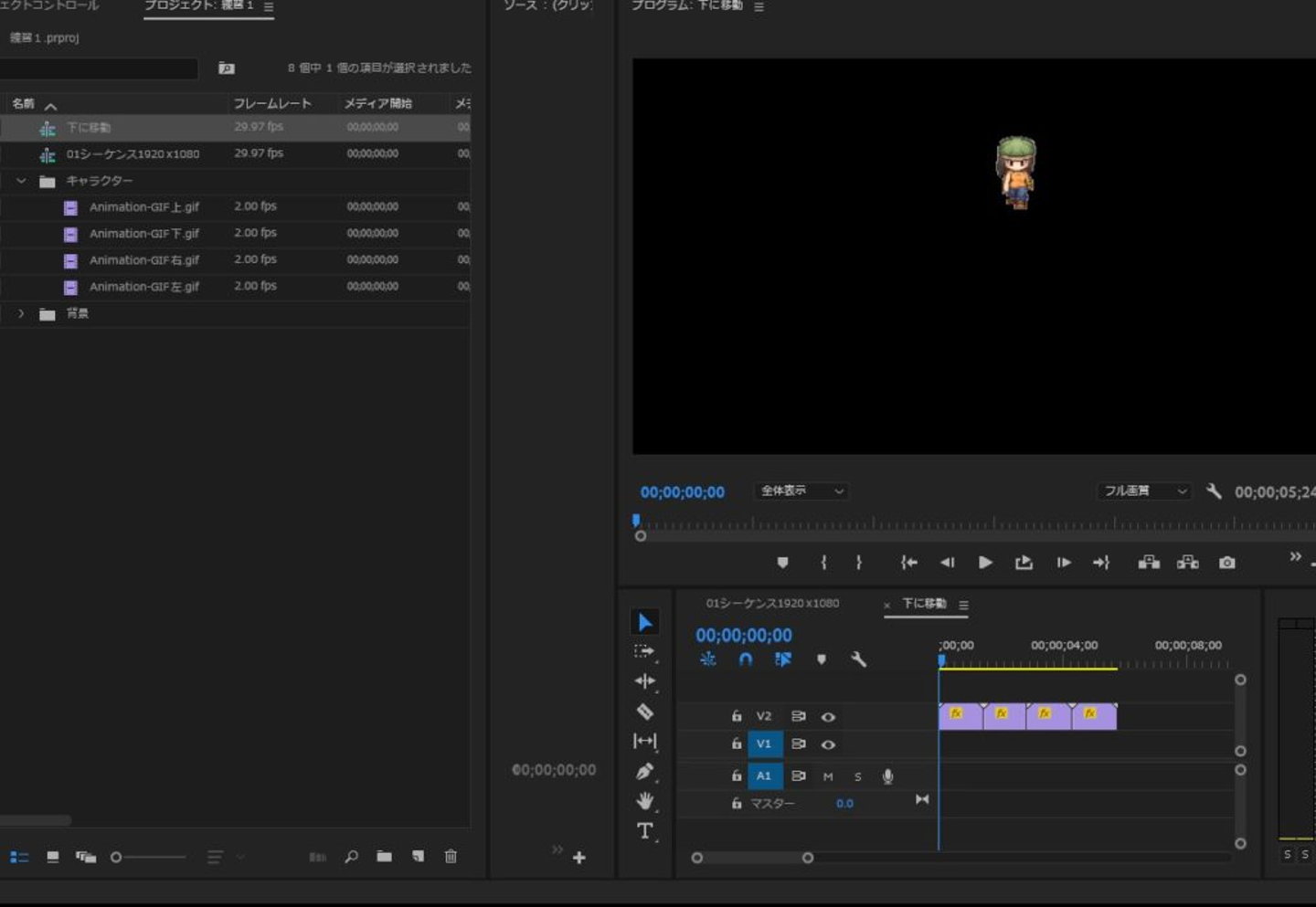Click the Export Frame camera icon

(x=1226, y=563)
